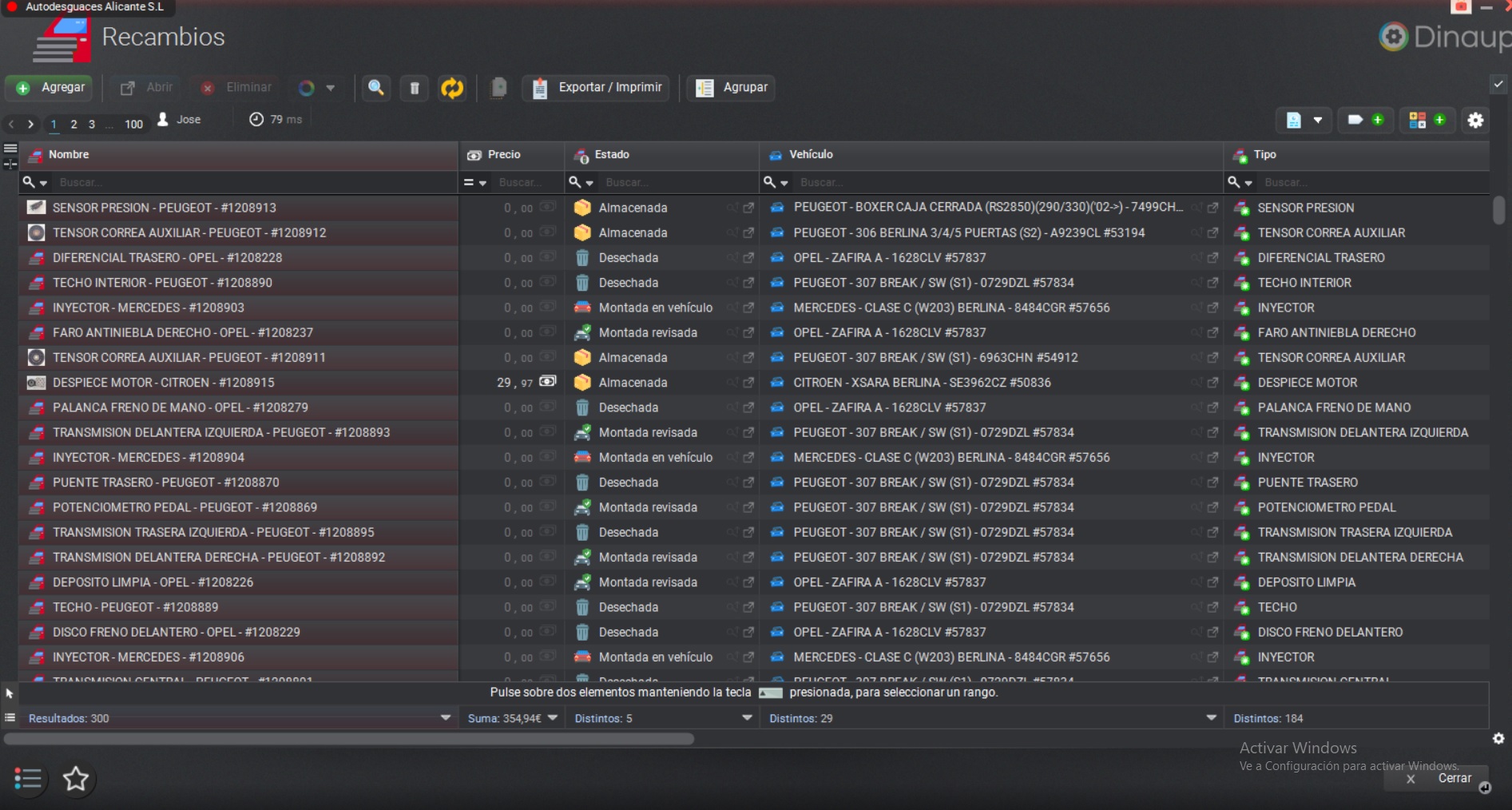Click the yellow refresh arrows icon
The height and width of the screenshot is (810, 1512).
pos(452,88)
